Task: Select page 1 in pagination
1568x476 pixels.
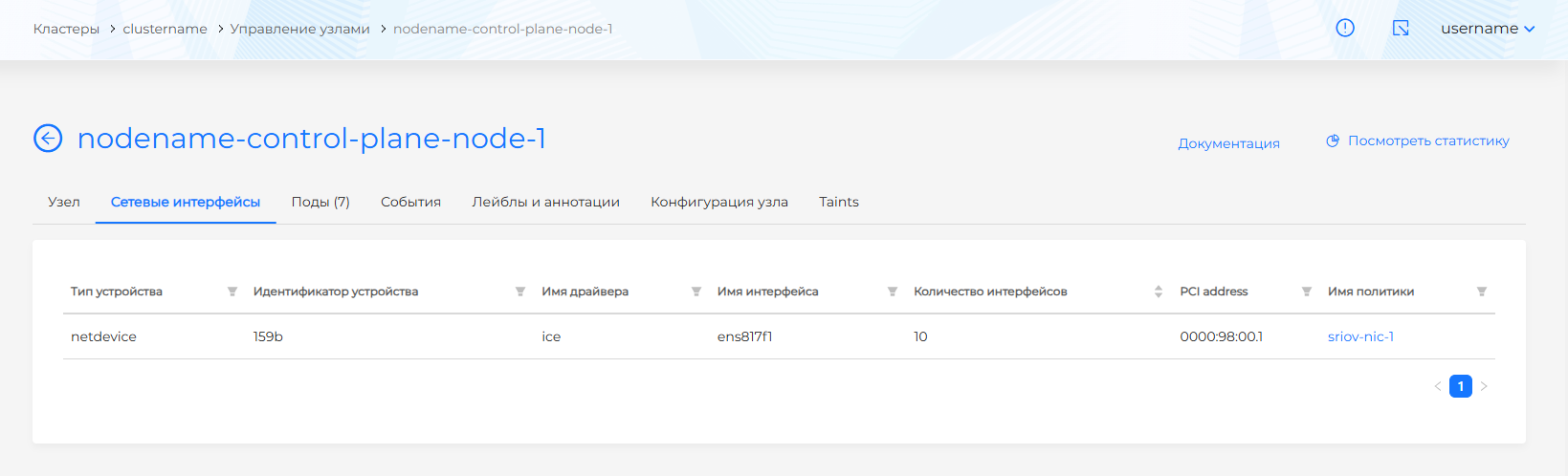Action: click(x=1461, y=386)
